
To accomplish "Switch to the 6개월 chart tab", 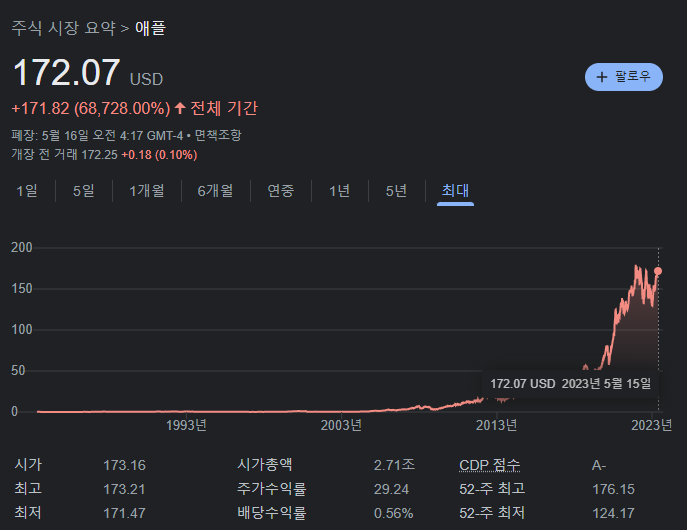I will tap(216, 191).
